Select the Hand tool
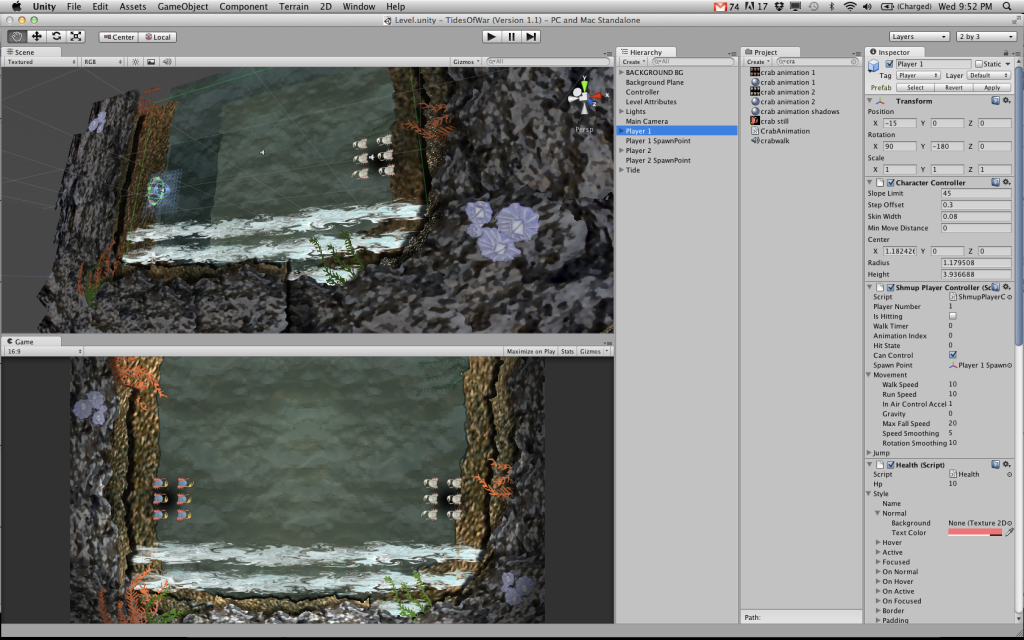 (17, 37)
